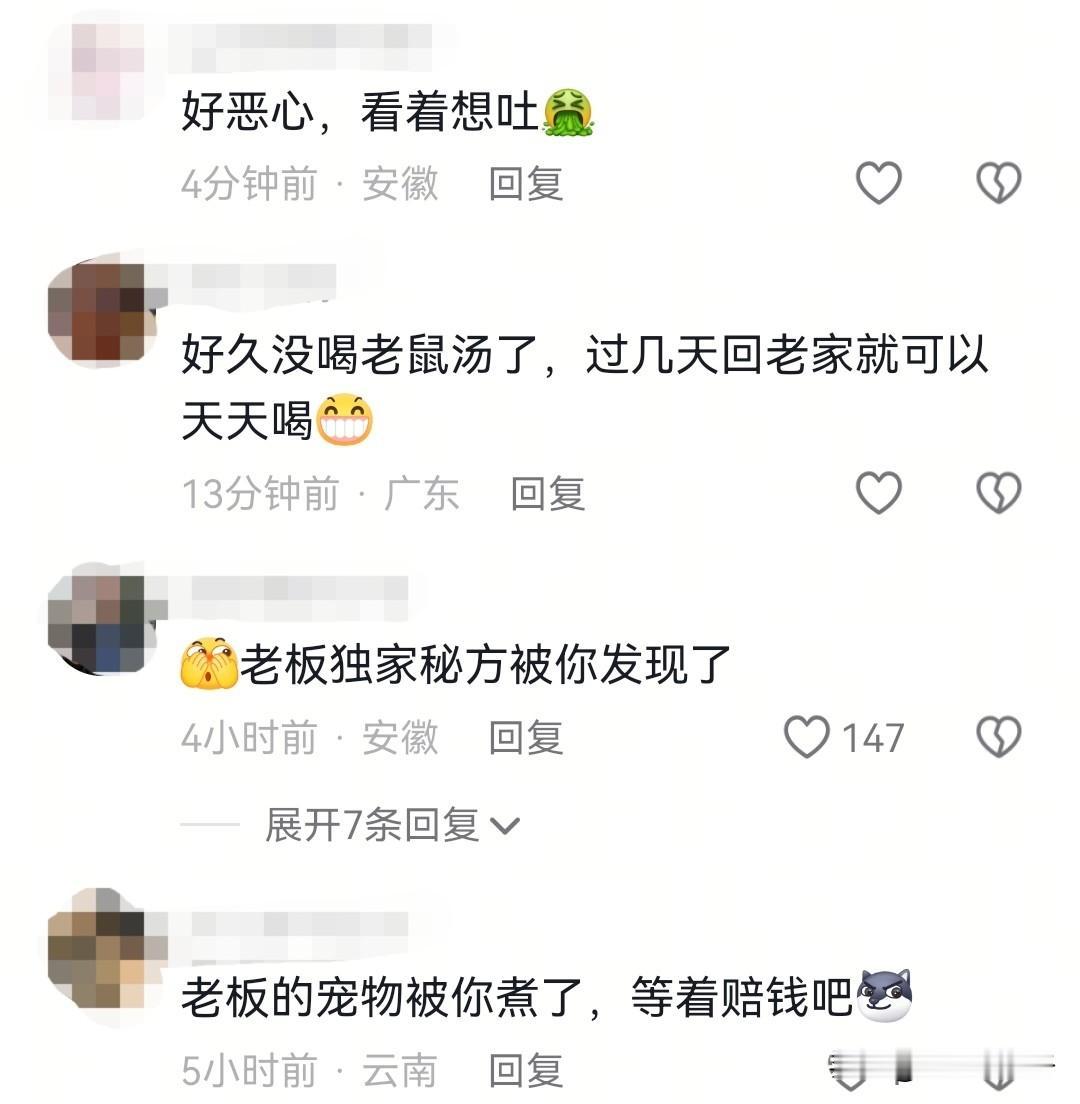The image size is (1080, 1104).
Task: Click the shocked face emoji before 老板独家秘方
Action: (209, 663)
